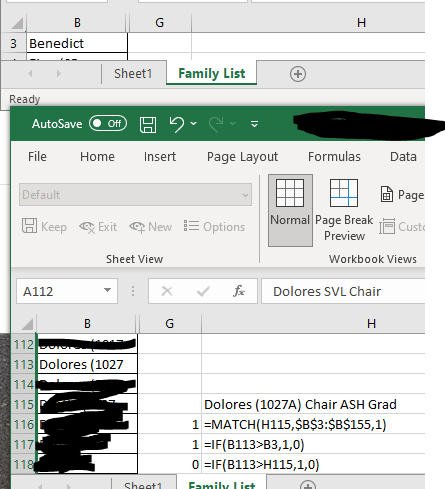Image resolution: width=445 pixels, height=489 pixels.
Task: Open the Page Layout ribbon tab
Action: pyautogui.click(x=242, y=156)
